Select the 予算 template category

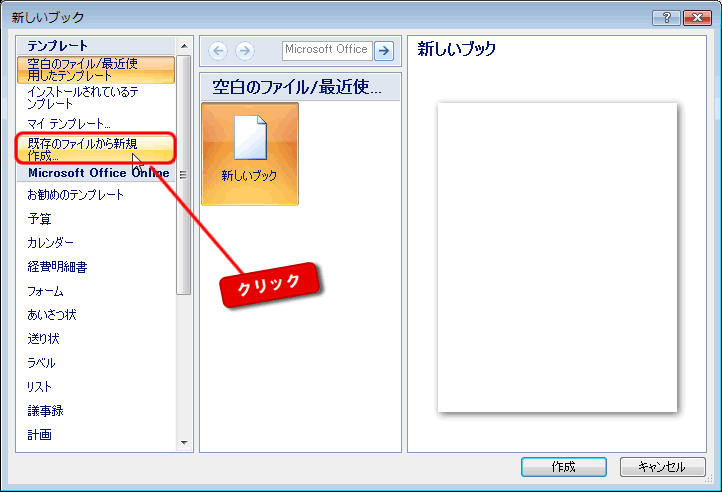[39, 219]
